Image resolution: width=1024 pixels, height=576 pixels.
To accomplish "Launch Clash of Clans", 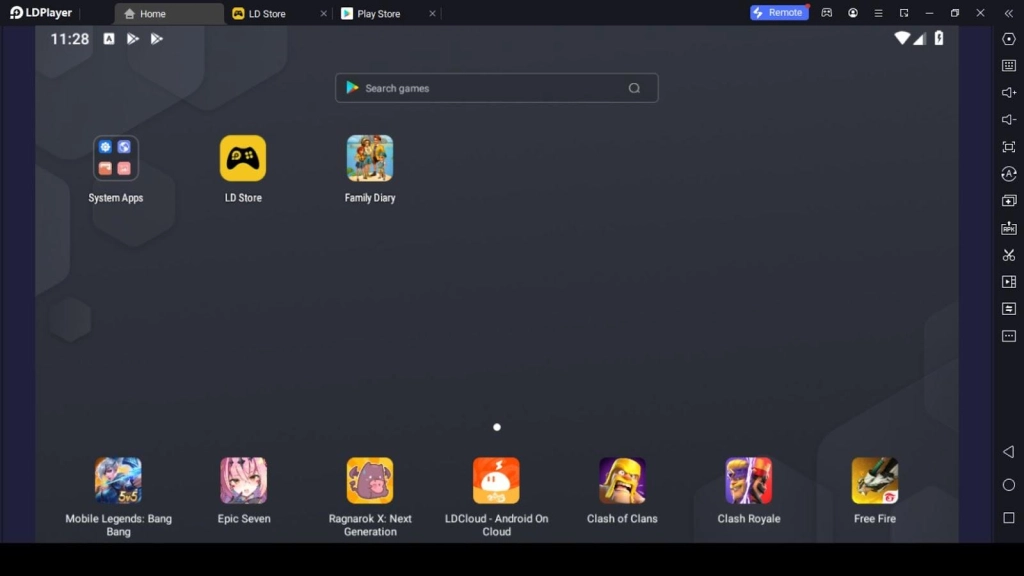I will tap(622, 481).
